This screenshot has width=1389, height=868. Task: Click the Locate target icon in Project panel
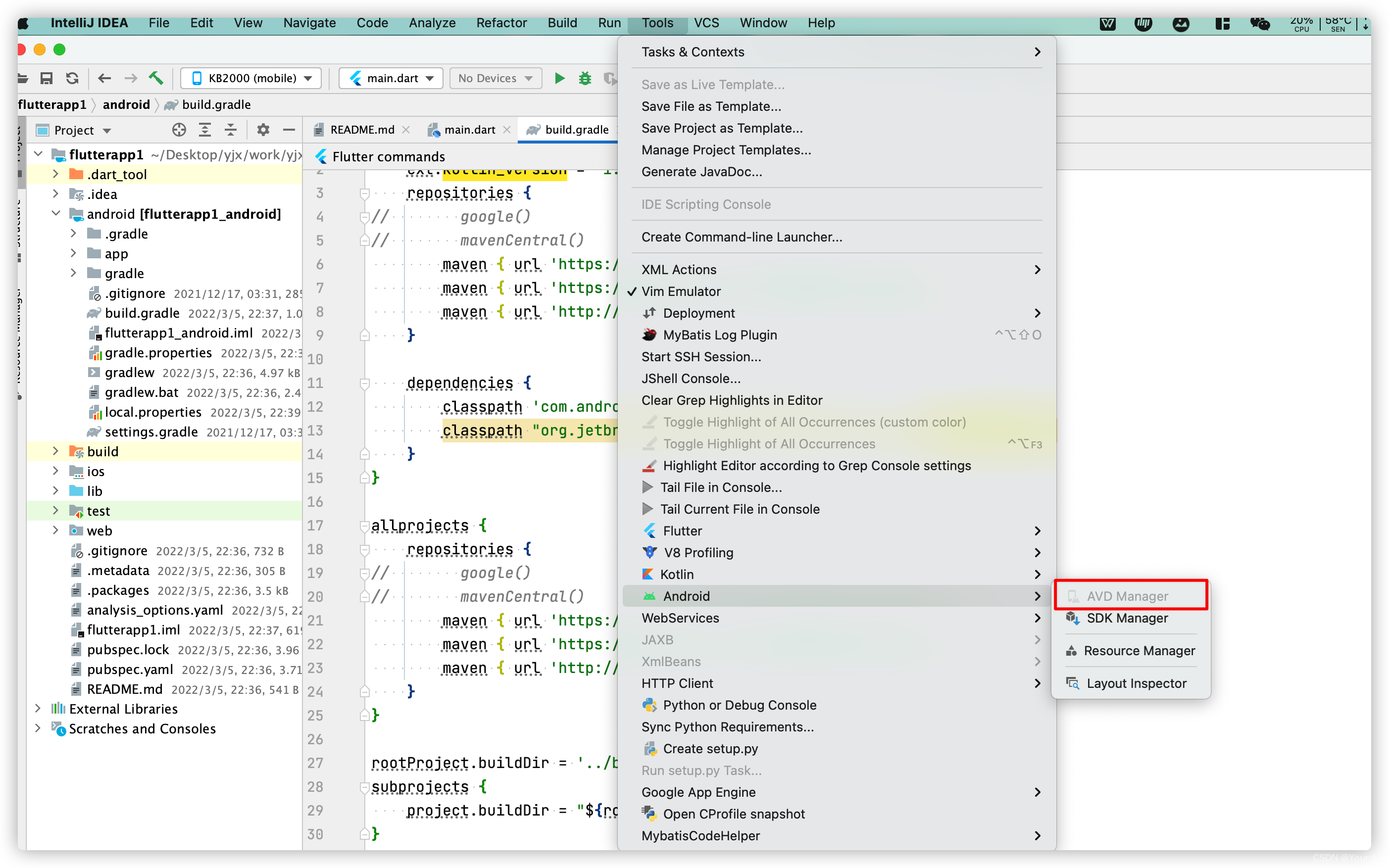[x=179, y=130]
